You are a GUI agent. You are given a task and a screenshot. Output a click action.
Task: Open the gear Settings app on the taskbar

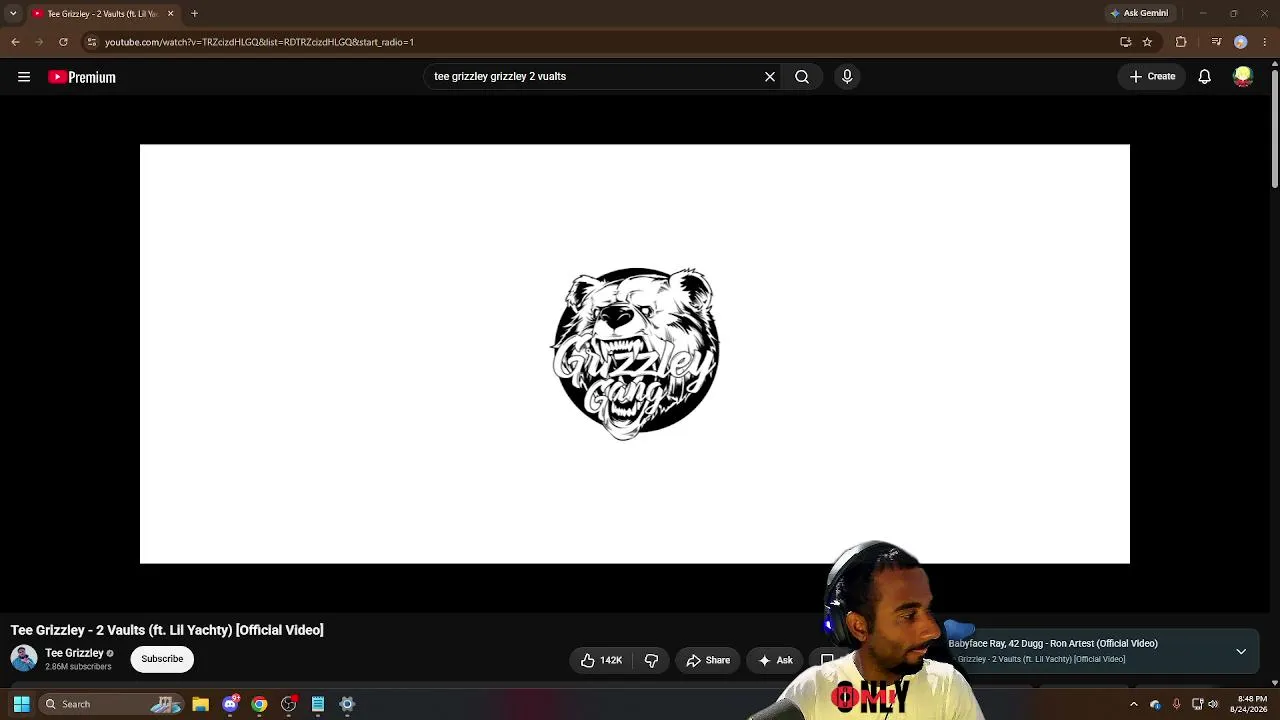[347, 704]
